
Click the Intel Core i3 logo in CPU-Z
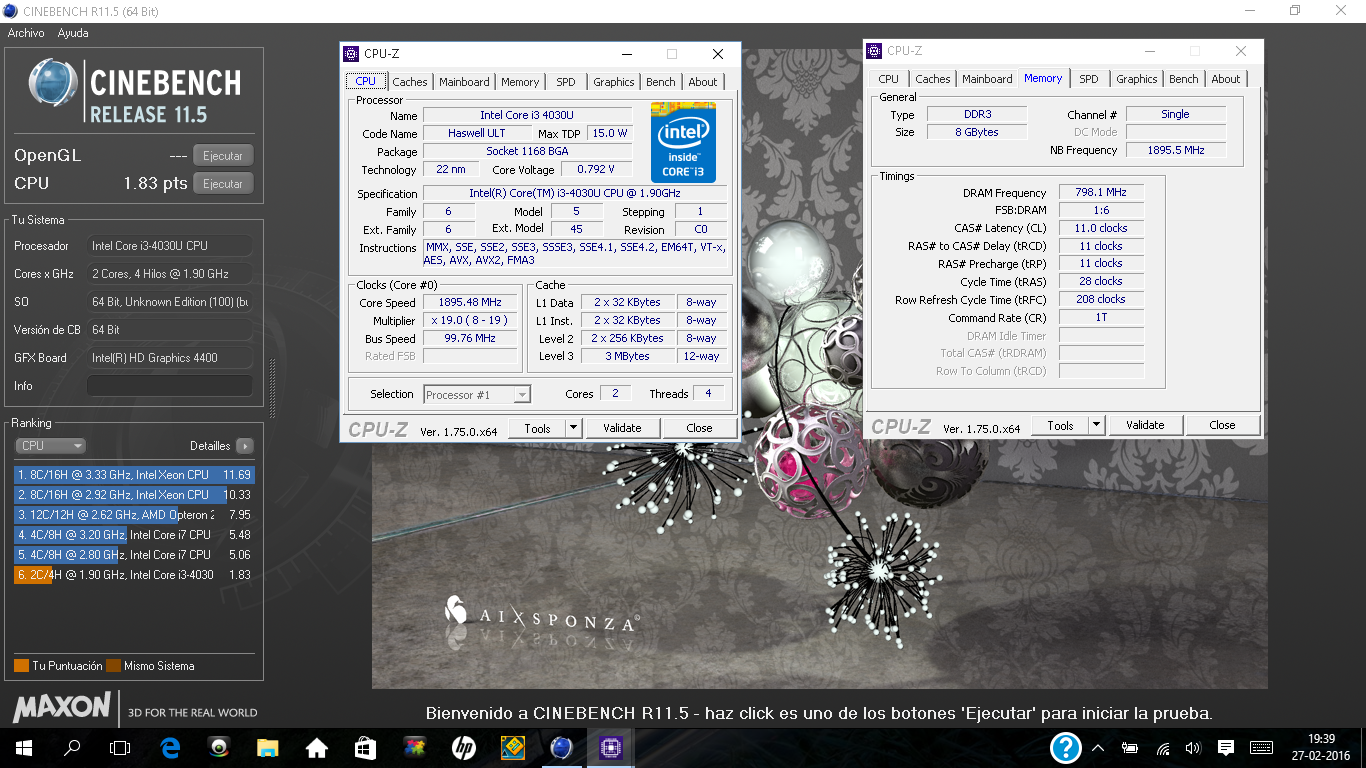[684, 141]
